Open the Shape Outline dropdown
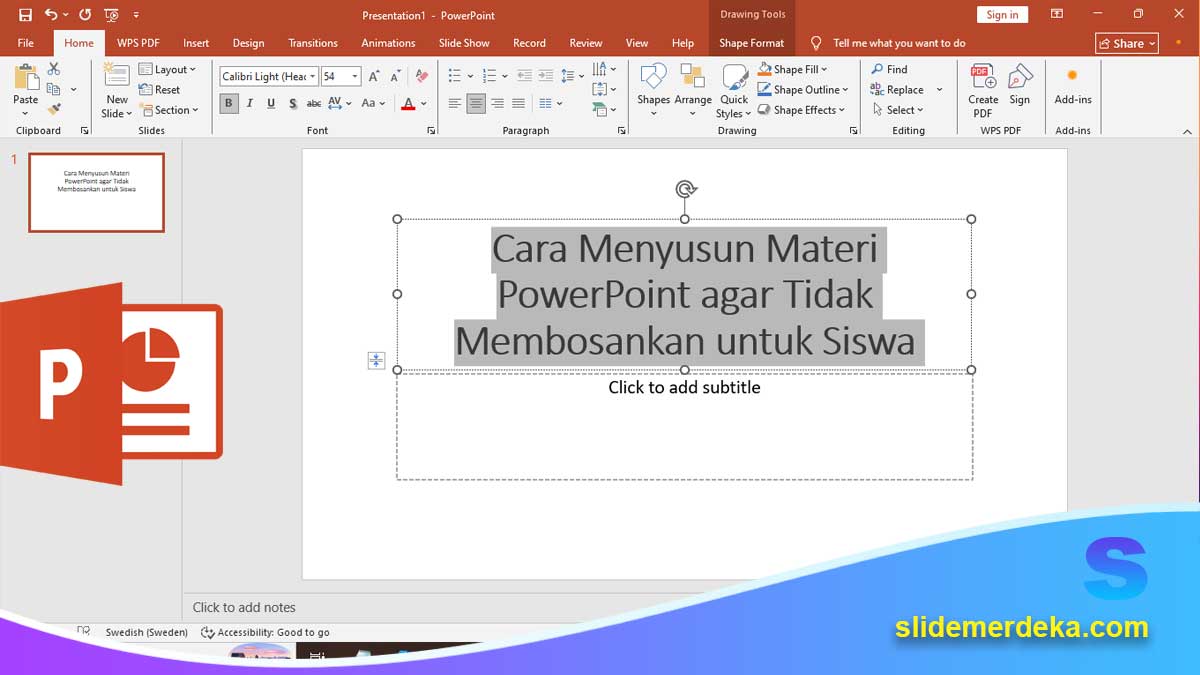Viewport: 1200px width, 675px height. point(801,89)
